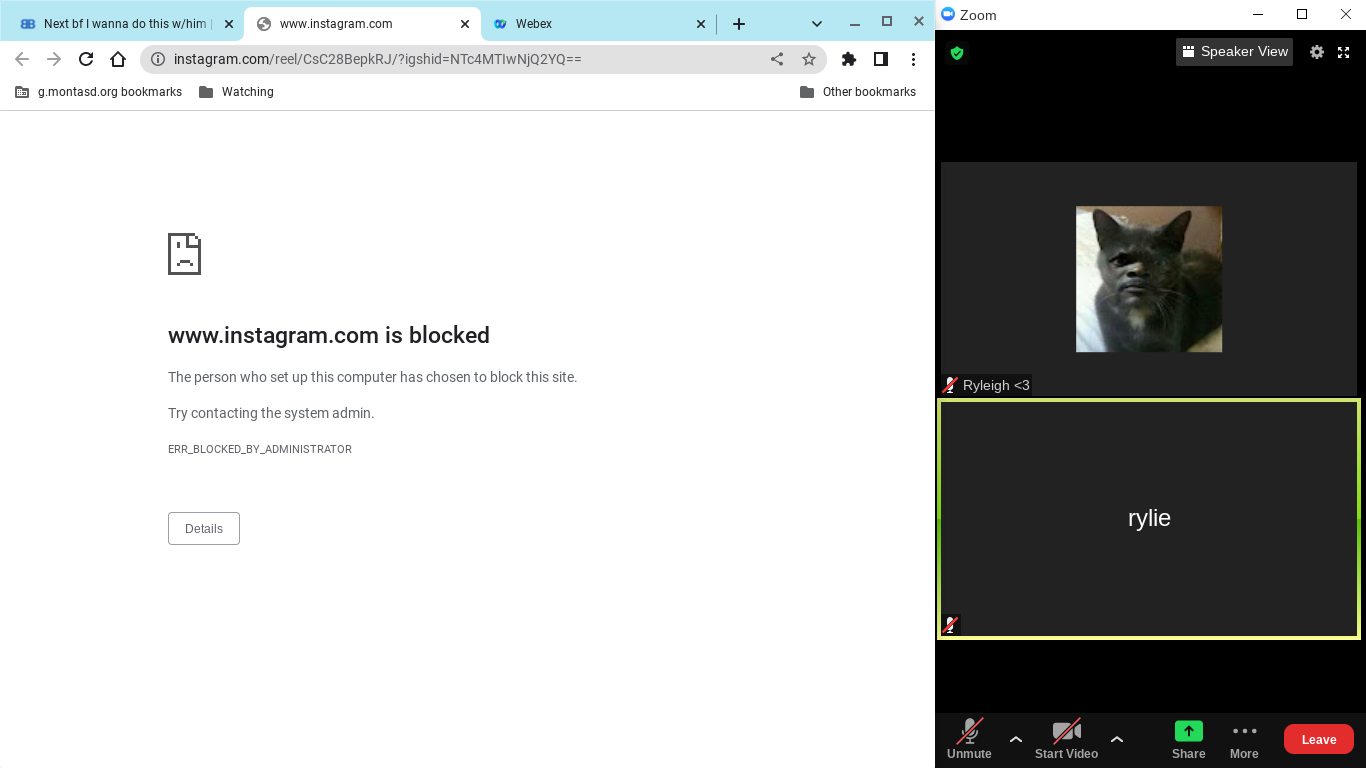Open the Watching bookmarks folder
This screenshot has width=1366, height=768.
point(236,92)
